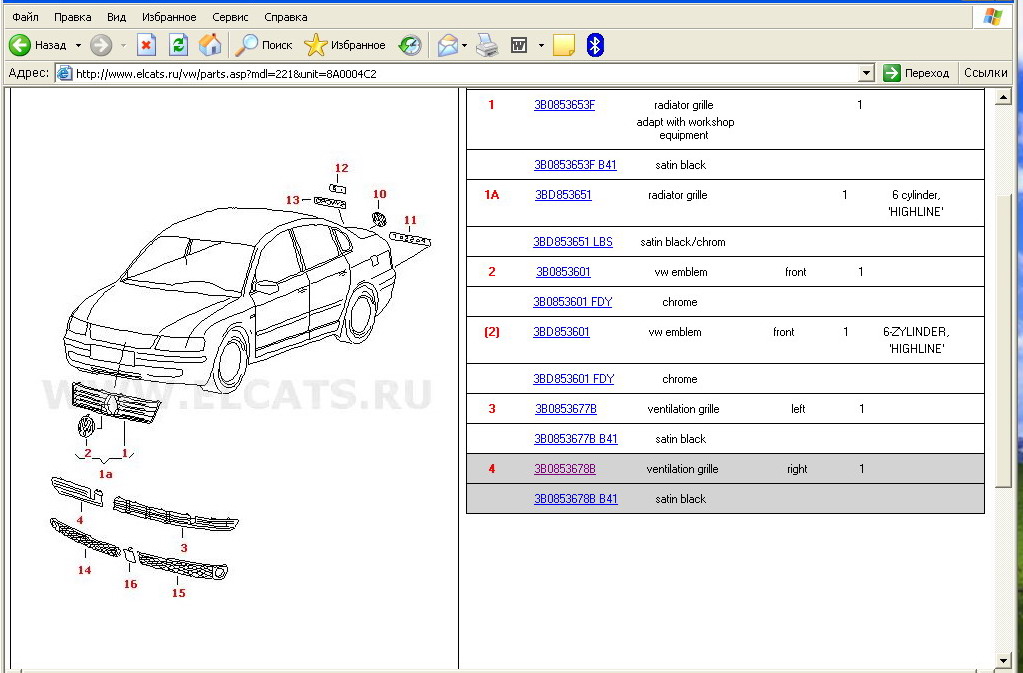Click the greyed Forward arrow icon
The width and height of the screenshot is (1023, 673).
click(x=100, y=45)
